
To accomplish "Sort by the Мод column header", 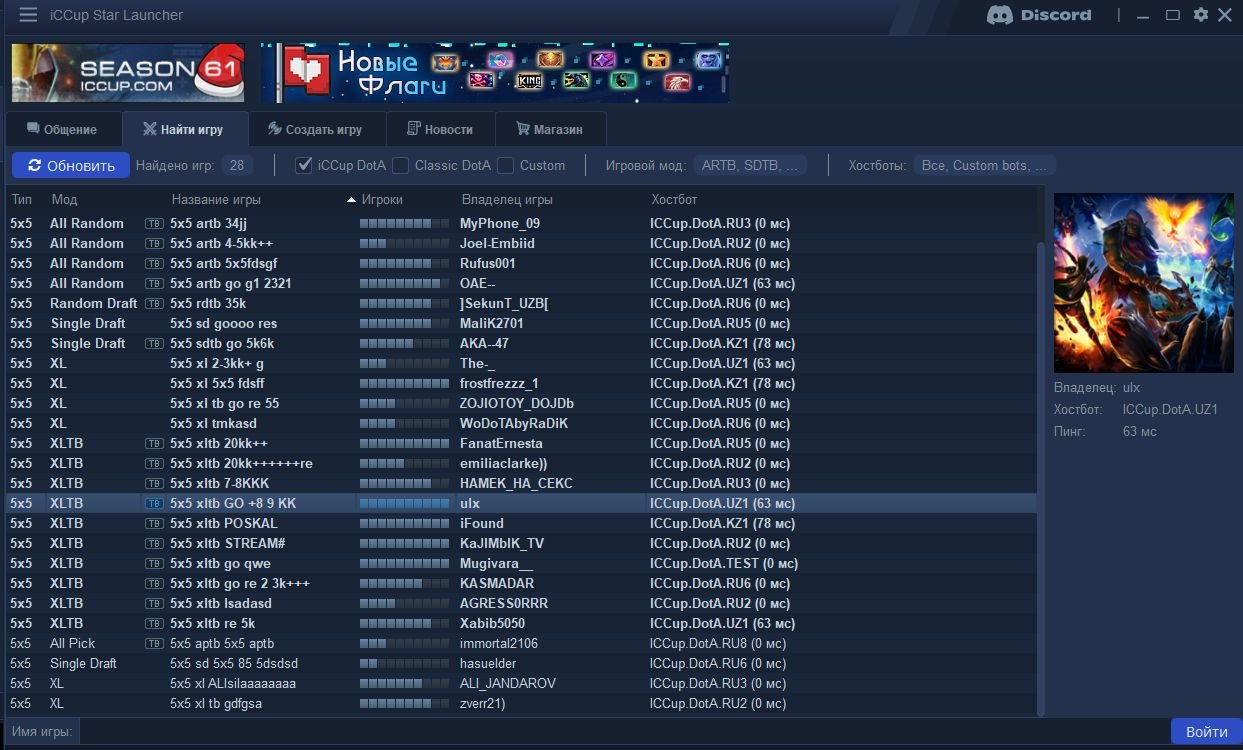I will pos(64,200).
